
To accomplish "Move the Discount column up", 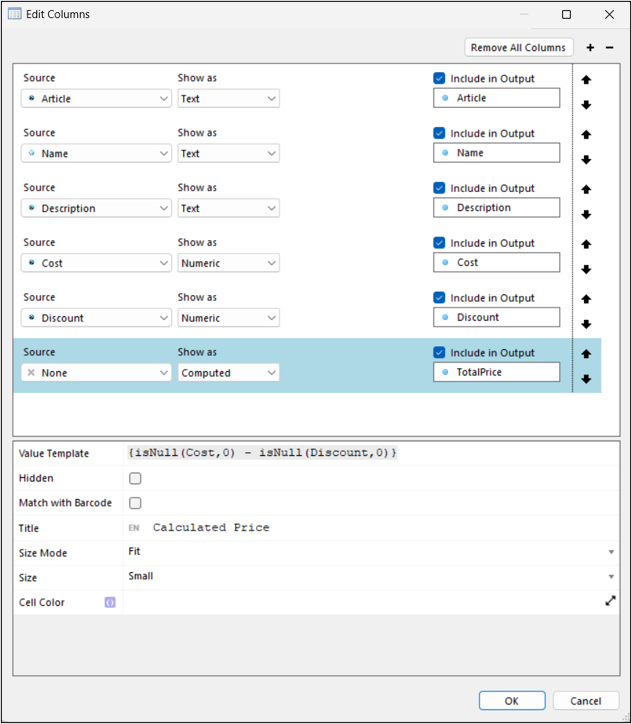I will [x=586, y=299].
